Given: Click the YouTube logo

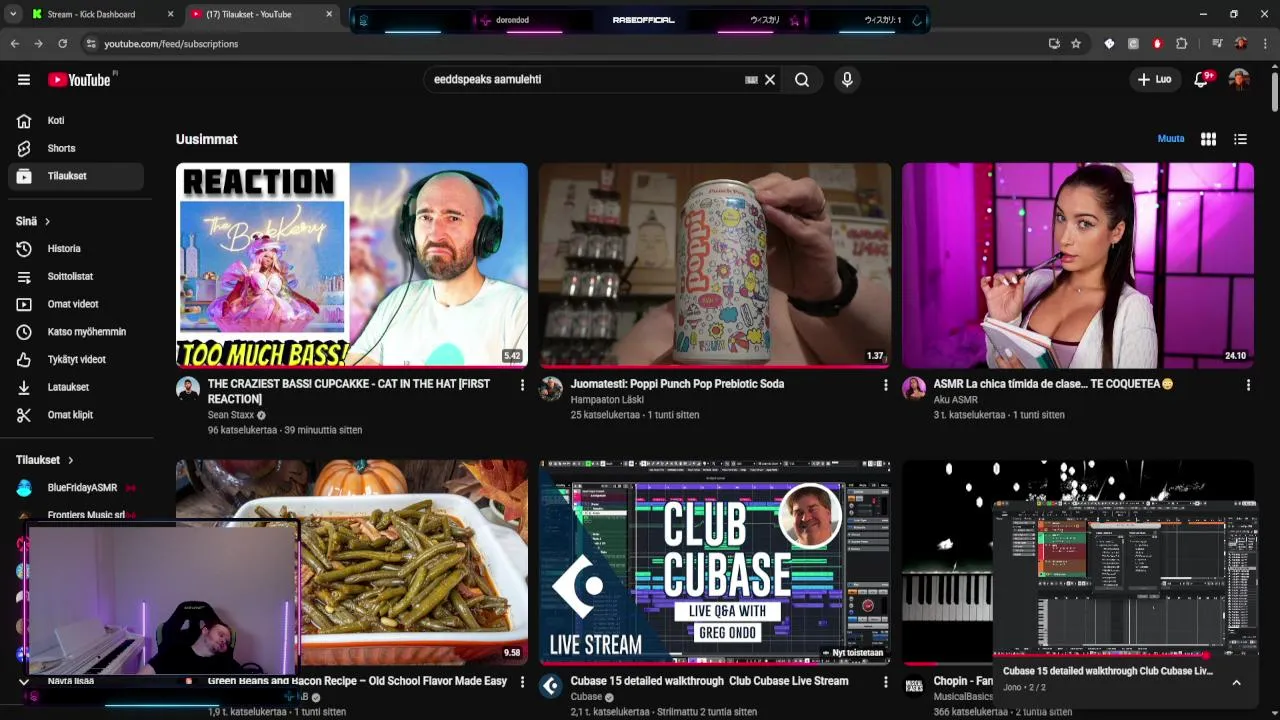Looking at the screenshot, I should click(79, 80).
